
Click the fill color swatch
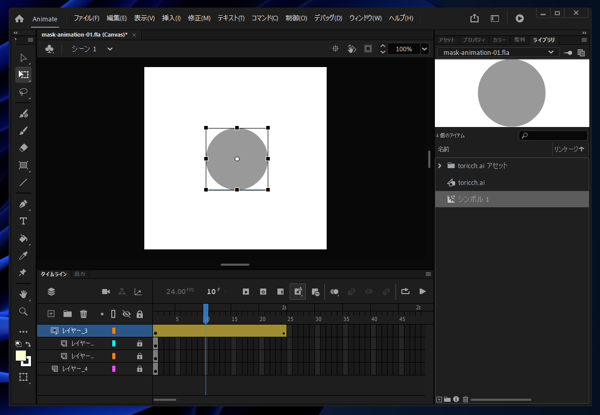(21, 355)
